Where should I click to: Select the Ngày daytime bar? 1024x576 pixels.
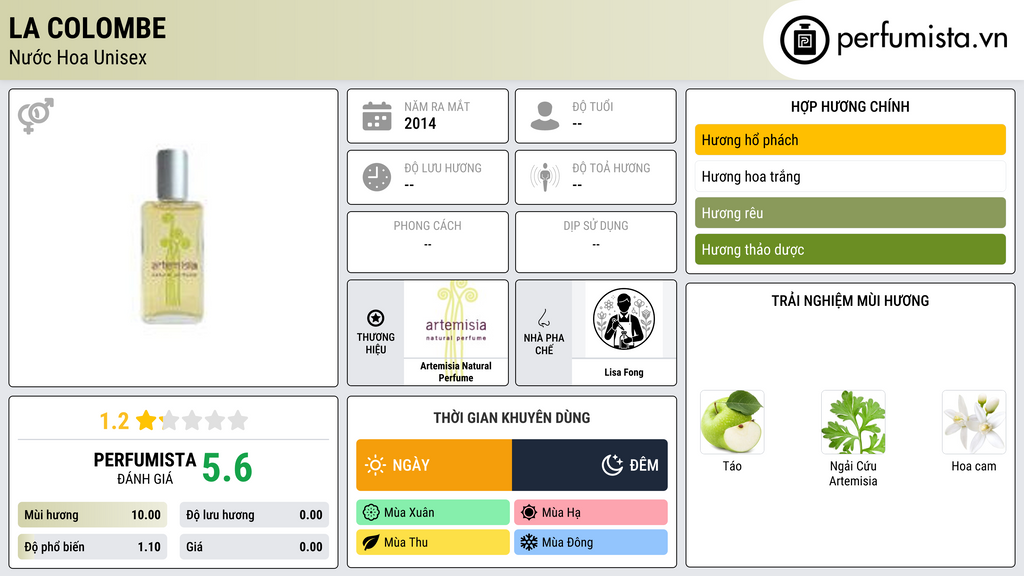434,465
